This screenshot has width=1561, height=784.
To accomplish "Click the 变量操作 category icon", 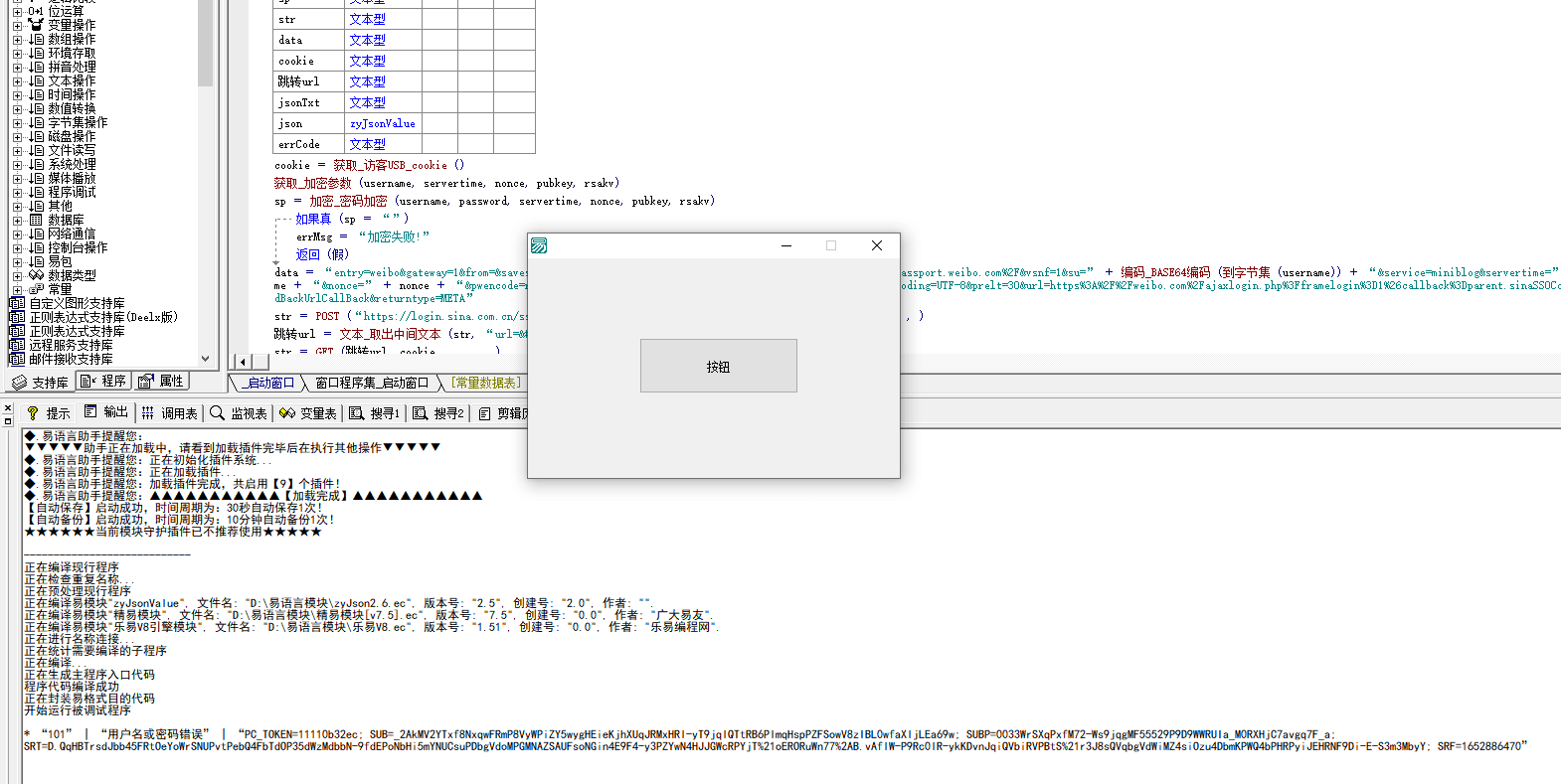I will (36, 25).
